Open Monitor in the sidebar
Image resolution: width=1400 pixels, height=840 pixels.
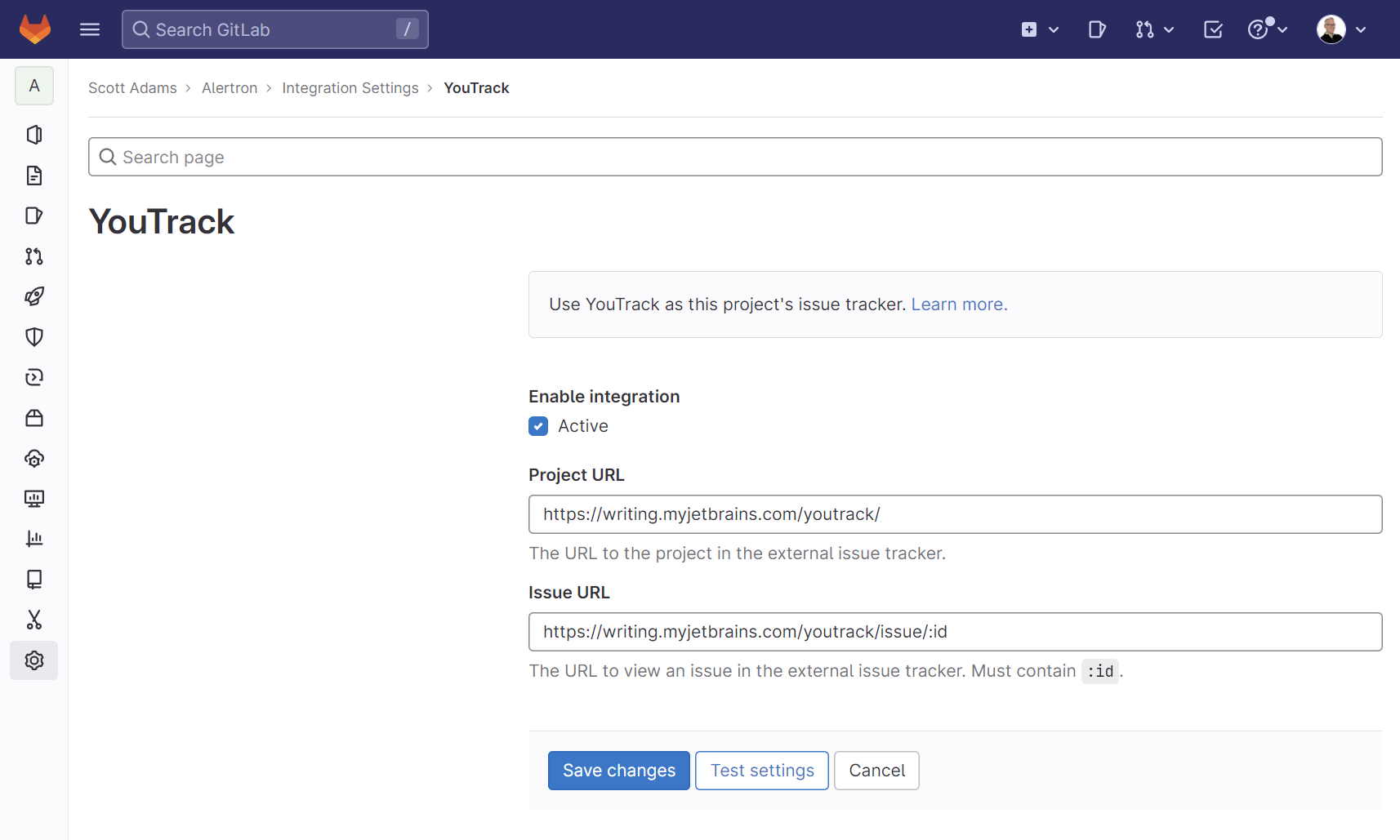[34, 499]
